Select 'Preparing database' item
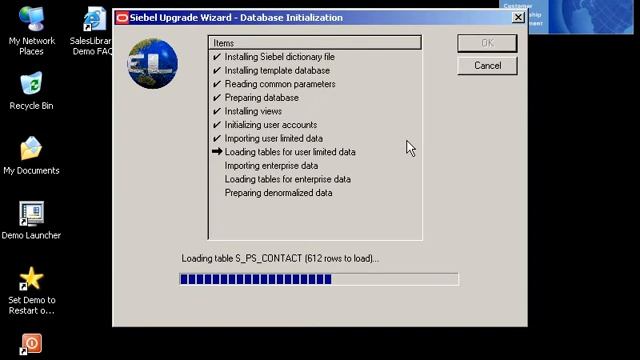Image resolution: width=640 pixels, height=360 pixels. (262, 98)
